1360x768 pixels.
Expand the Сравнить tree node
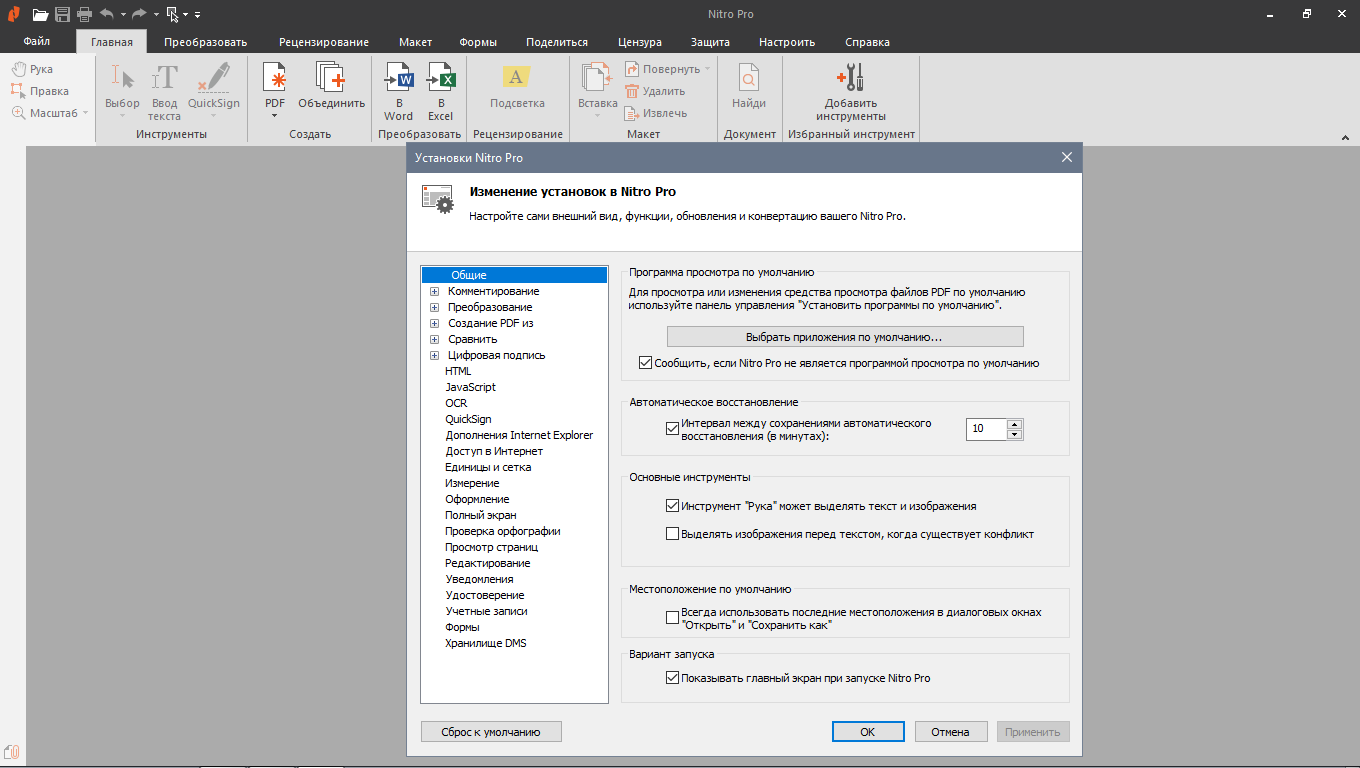pyautogui.click(x=434, y=339)
